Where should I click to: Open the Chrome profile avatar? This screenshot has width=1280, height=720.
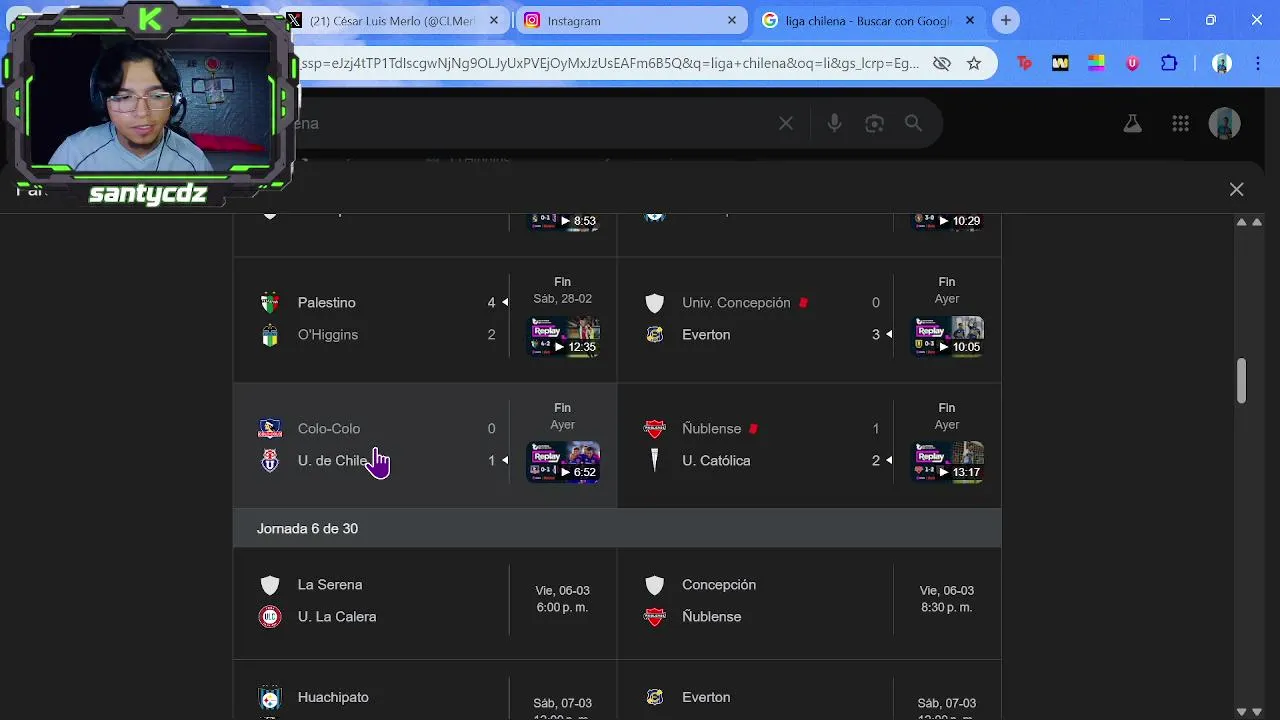coord(1221,63)
